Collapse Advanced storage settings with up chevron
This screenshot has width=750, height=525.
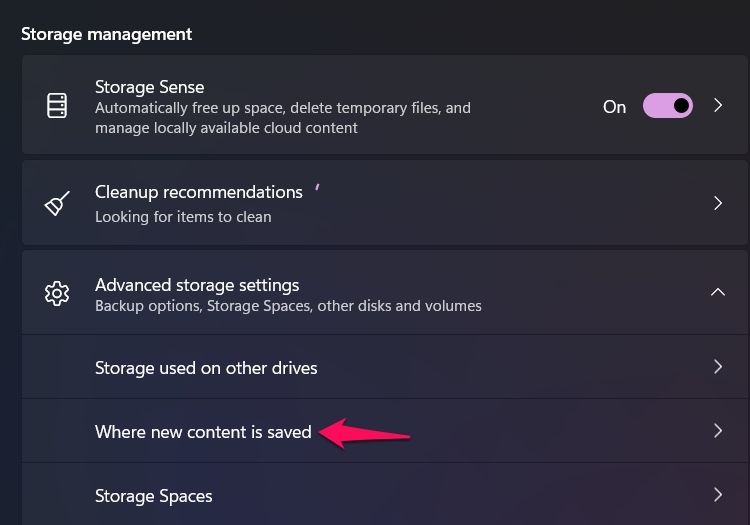coord(717,292)
